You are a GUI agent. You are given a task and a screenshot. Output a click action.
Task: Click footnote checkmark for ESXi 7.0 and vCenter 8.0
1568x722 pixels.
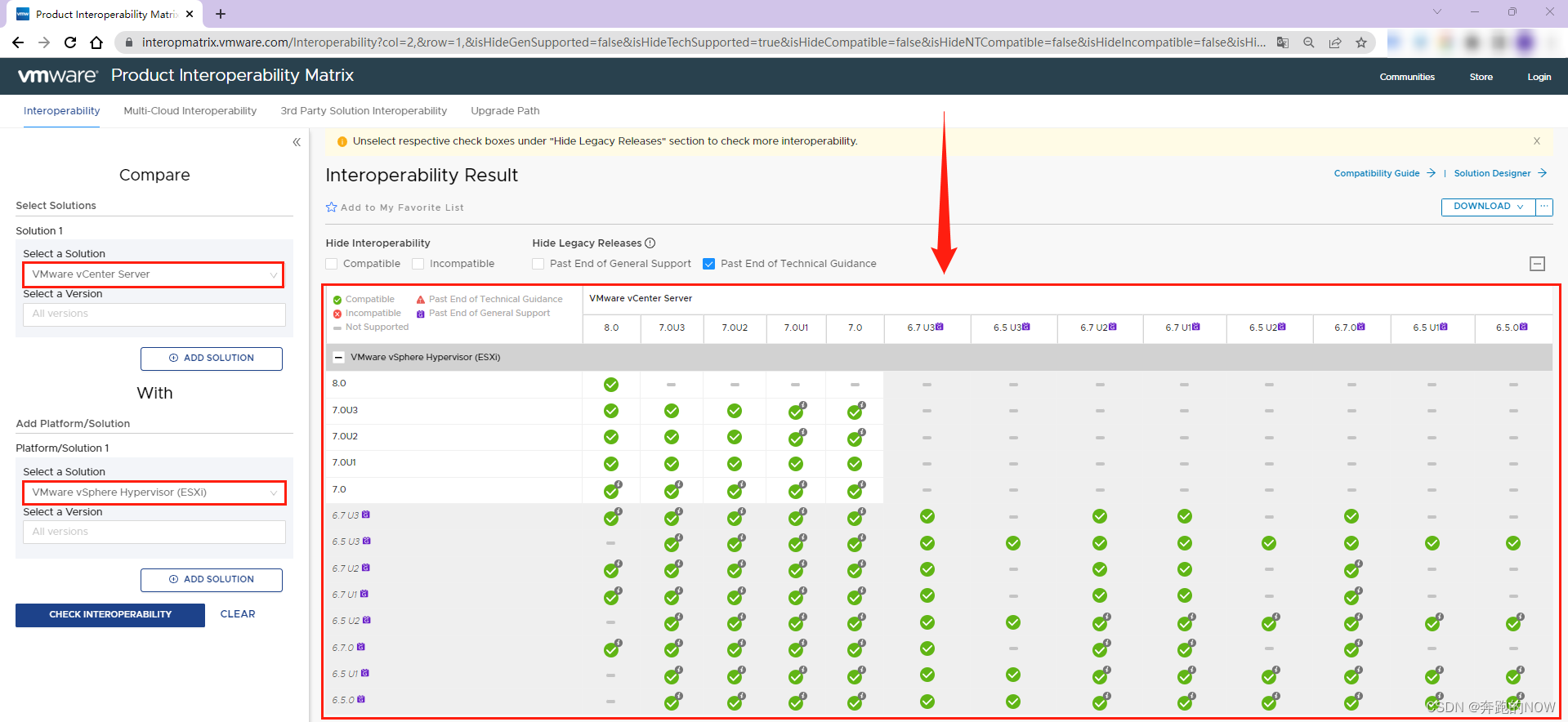(612, 490)
